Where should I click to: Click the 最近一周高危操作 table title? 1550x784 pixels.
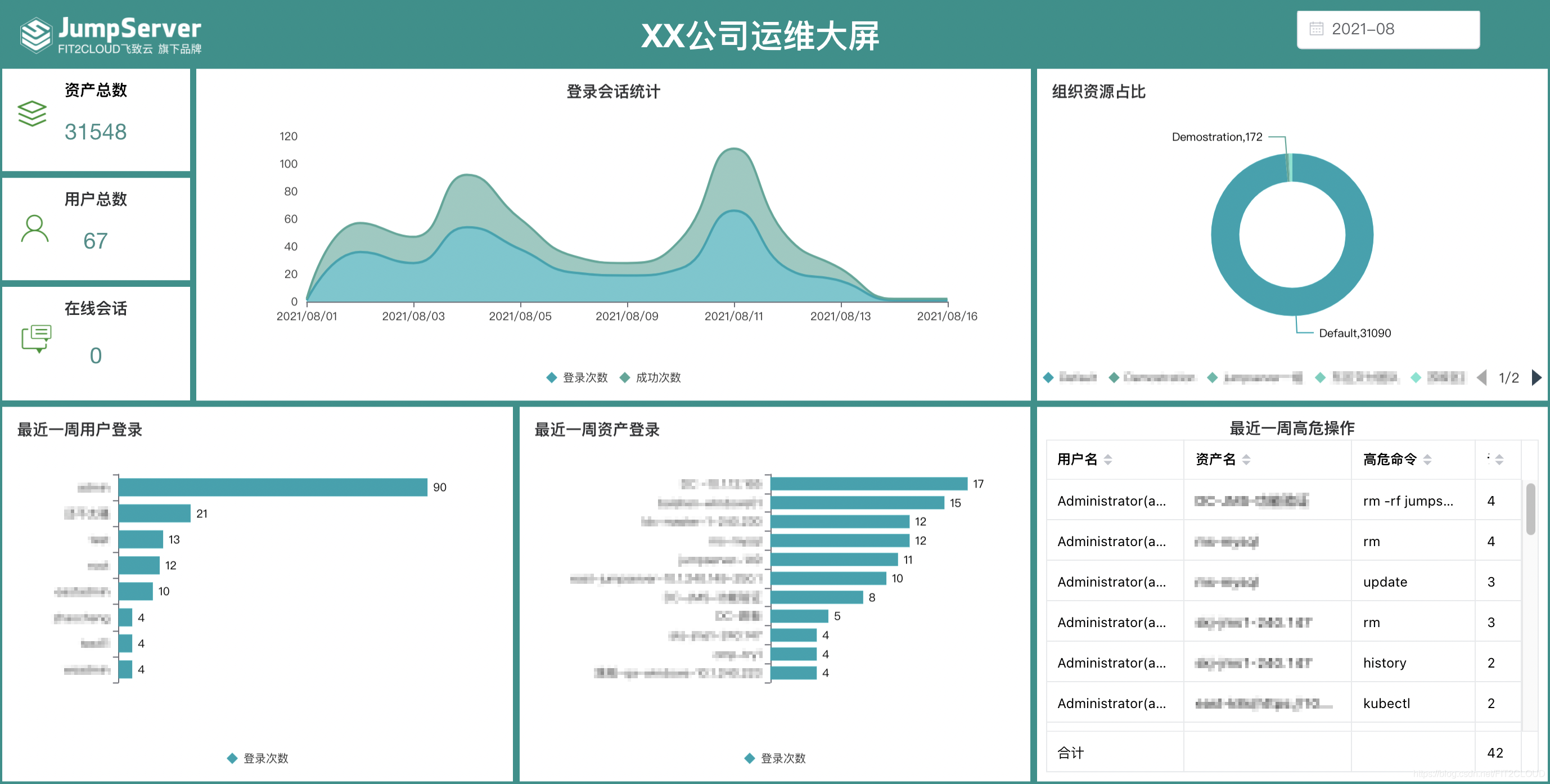pyautogui.click(x=1292, y=428)
